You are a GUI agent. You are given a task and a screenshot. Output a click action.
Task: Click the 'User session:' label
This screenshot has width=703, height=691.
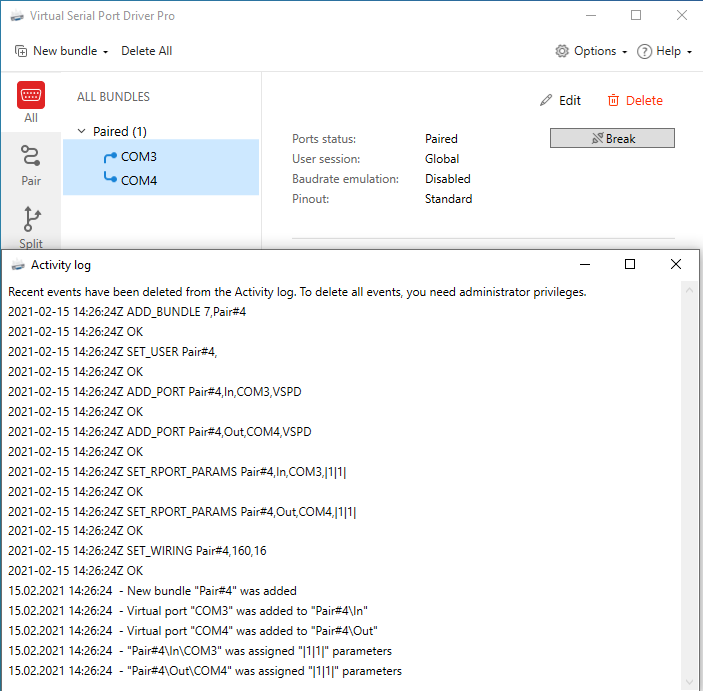click(326, 159)
